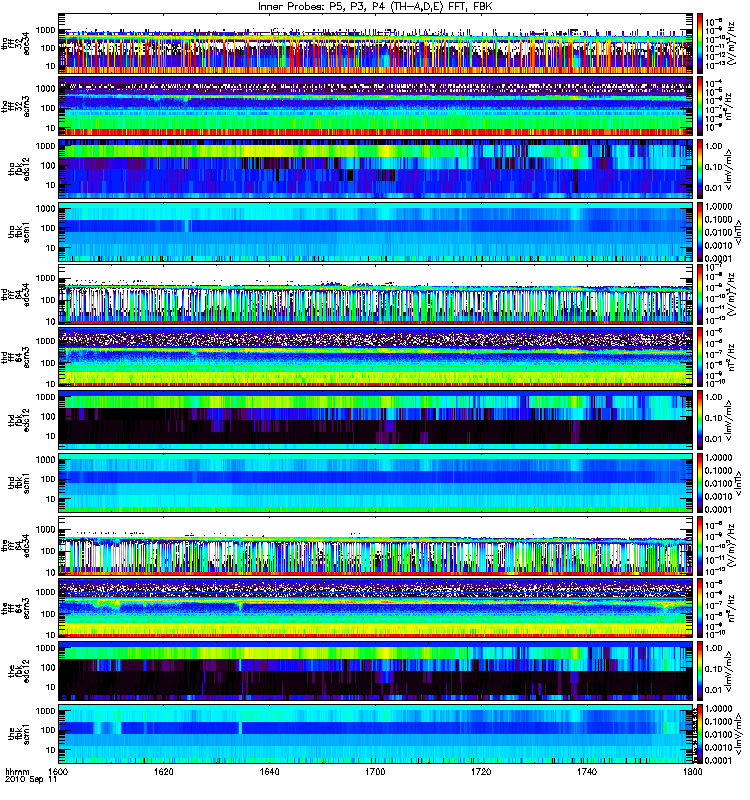Click the 'thd fff 64 scm3' y-axis label
The height and width of the screenshot is (800, 750).
[15, 357]
